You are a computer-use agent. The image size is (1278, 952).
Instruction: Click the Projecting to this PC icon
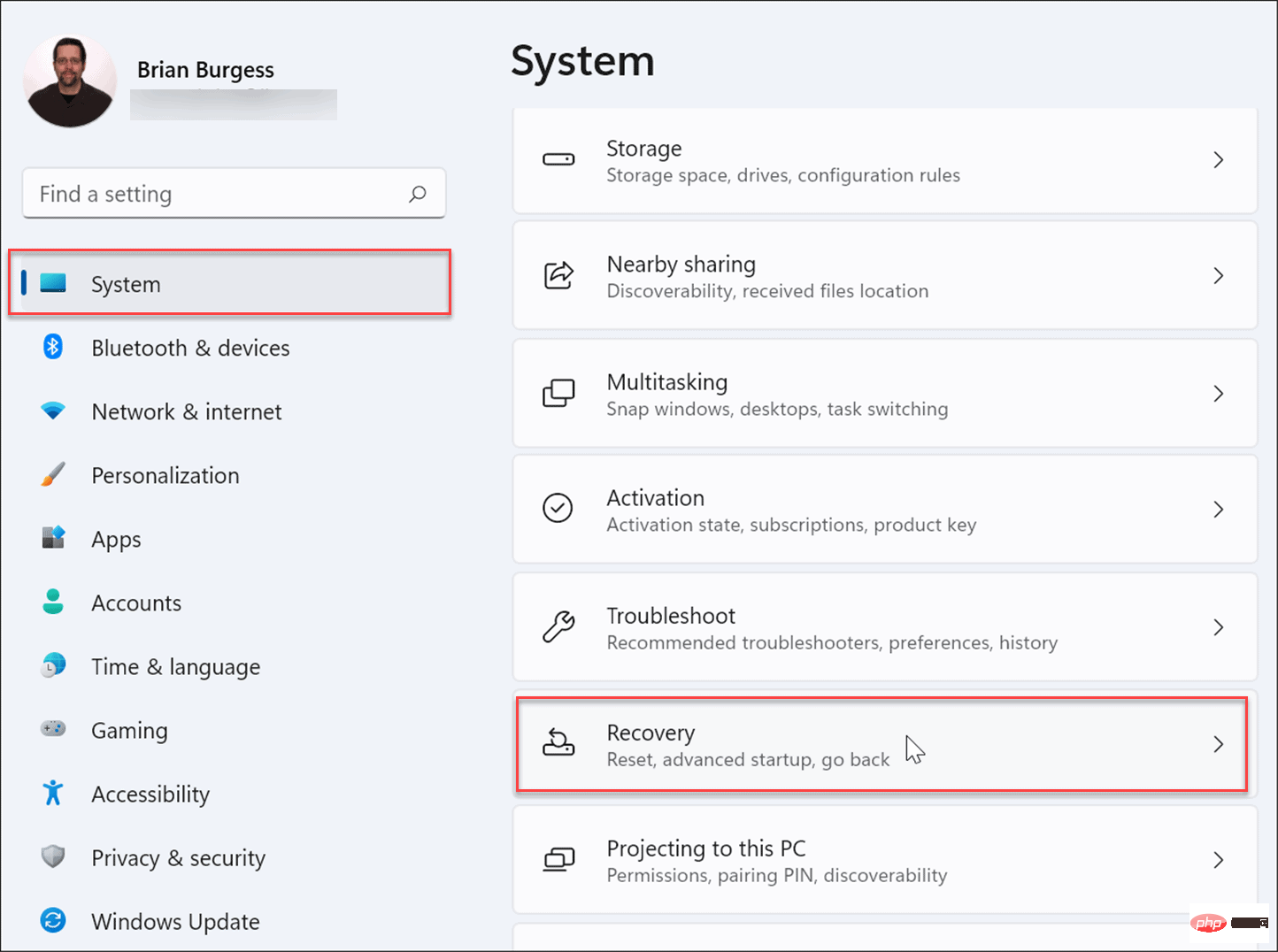point(558,859)
